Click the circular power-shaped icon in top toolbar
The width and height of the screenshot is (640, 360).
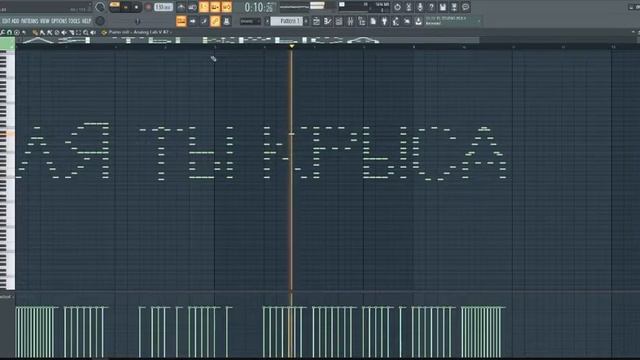(397, 7)
